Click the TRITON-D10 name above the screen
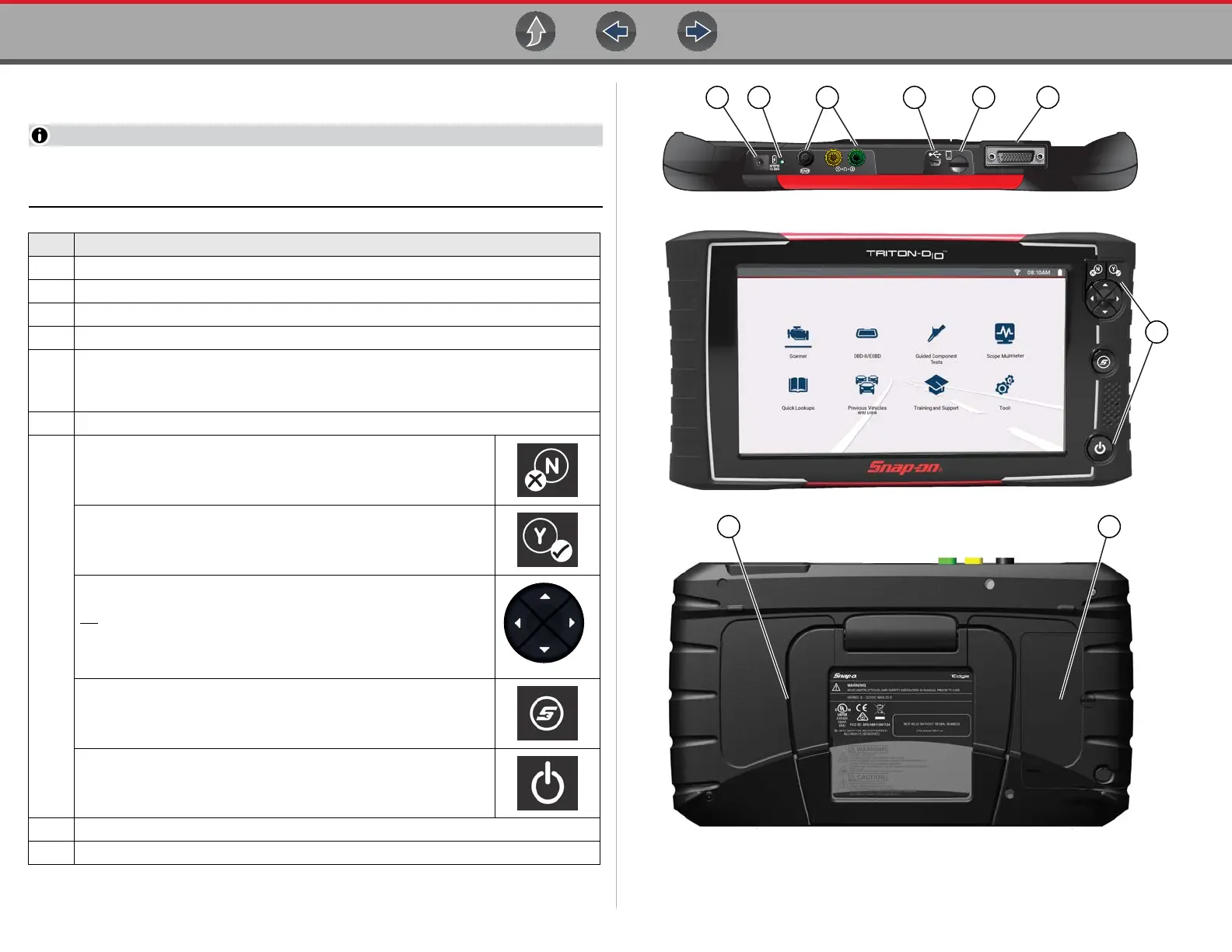Screen dimensions: 1232x952 tap(905, 254)
